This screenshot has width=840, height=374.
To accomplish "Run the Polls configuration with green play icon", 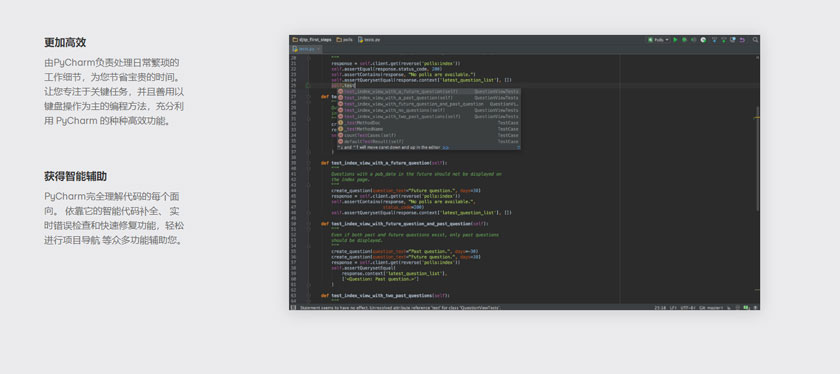I will (675, 40).
